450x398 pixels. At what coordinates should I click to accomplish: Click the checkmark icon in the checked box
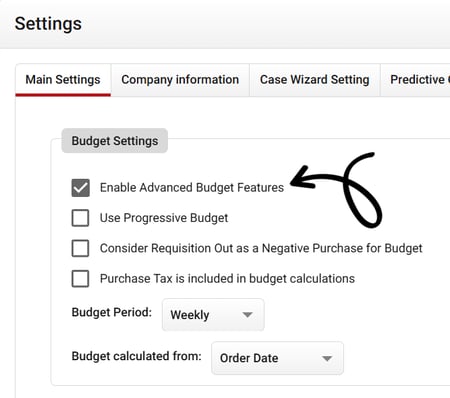[x=80, y=188]
